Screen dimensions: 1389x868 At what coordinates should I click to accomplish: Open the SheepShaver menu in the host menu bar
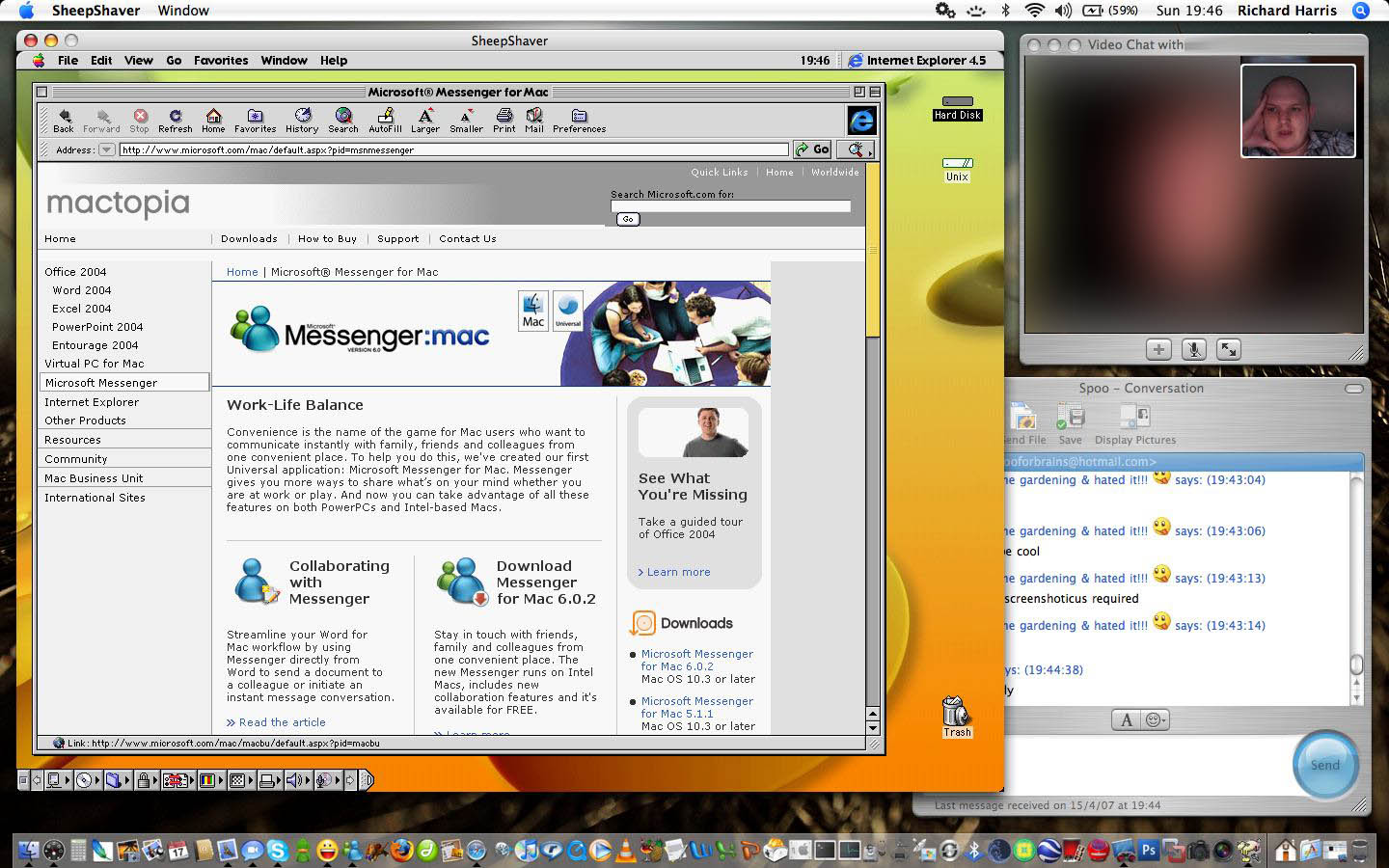(x=95, y=11)
